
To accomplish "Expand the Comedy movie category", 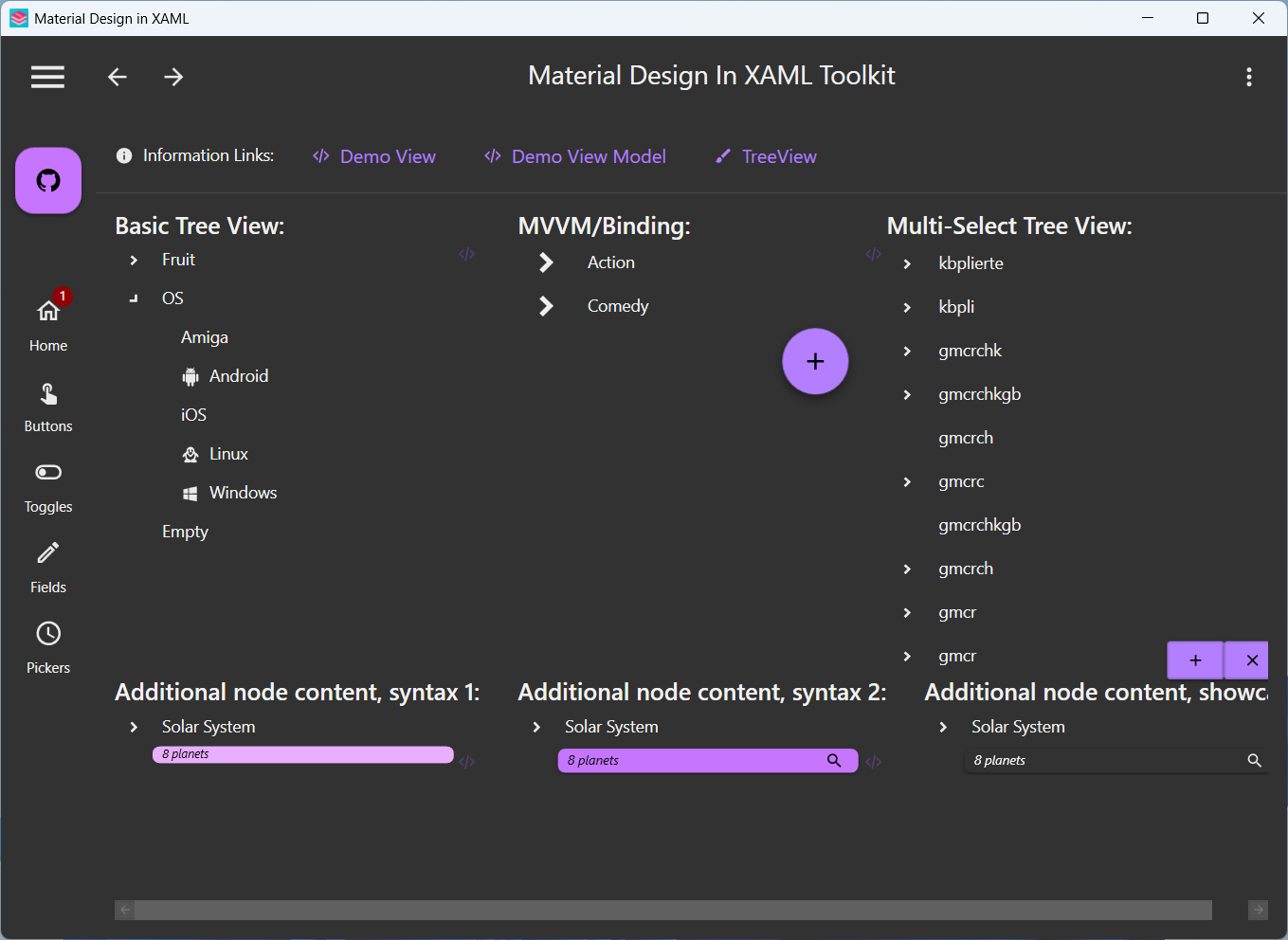I will pos(546,306).
